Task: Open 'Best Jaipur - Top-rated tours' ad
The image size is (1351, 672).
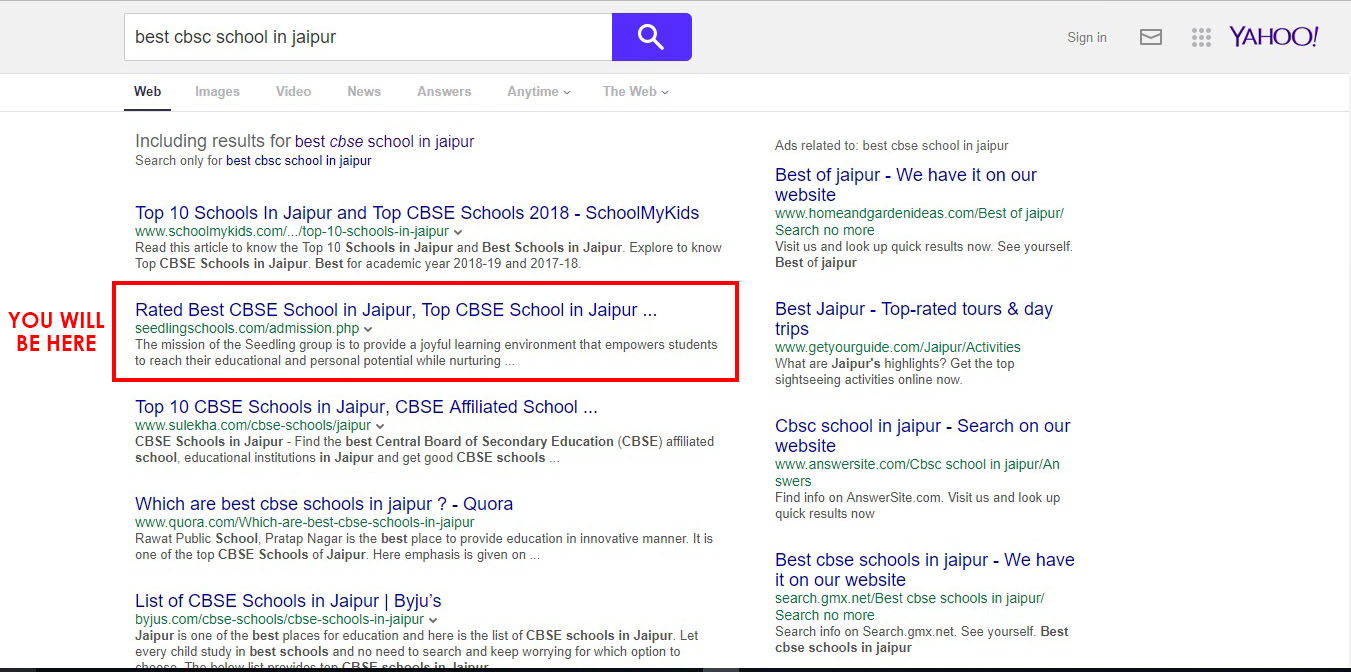Action: (914, 319)
